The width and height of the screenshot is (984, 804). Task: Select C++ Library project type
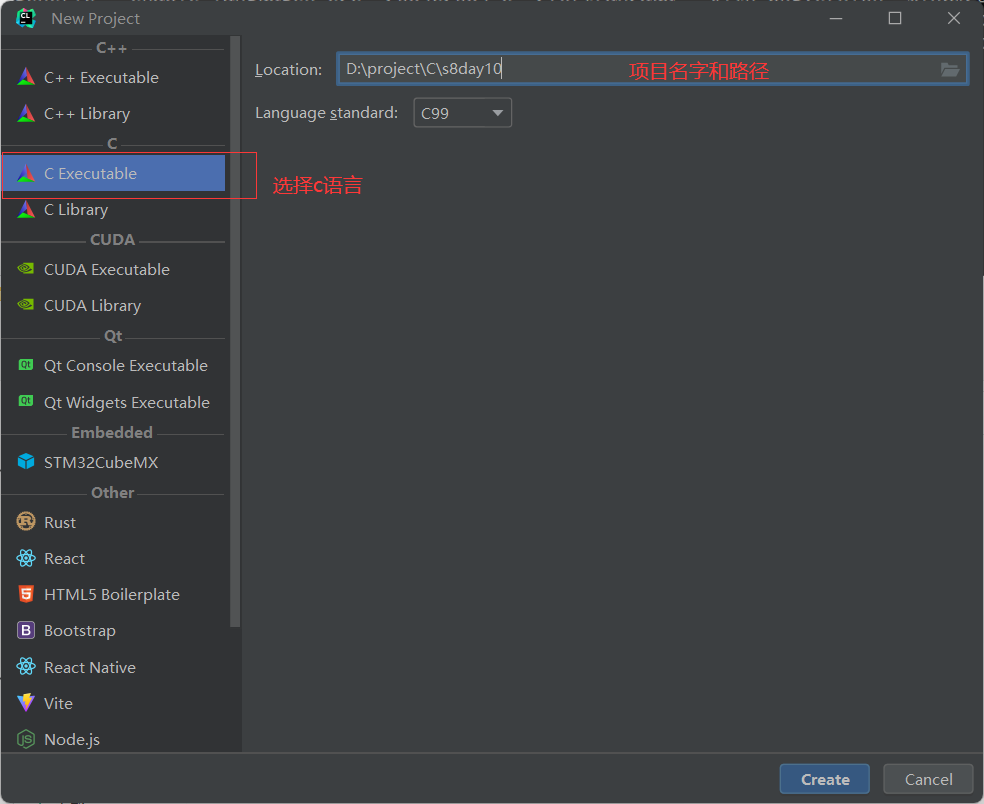[113, 114]
